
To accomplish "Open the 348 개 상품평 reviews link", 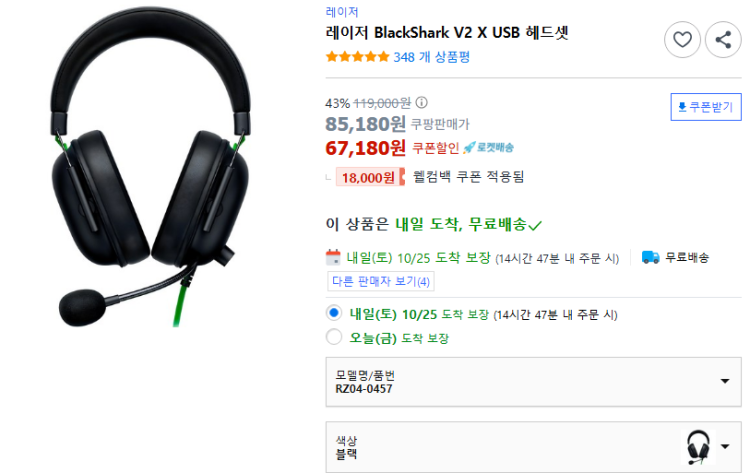I will 431,57.
